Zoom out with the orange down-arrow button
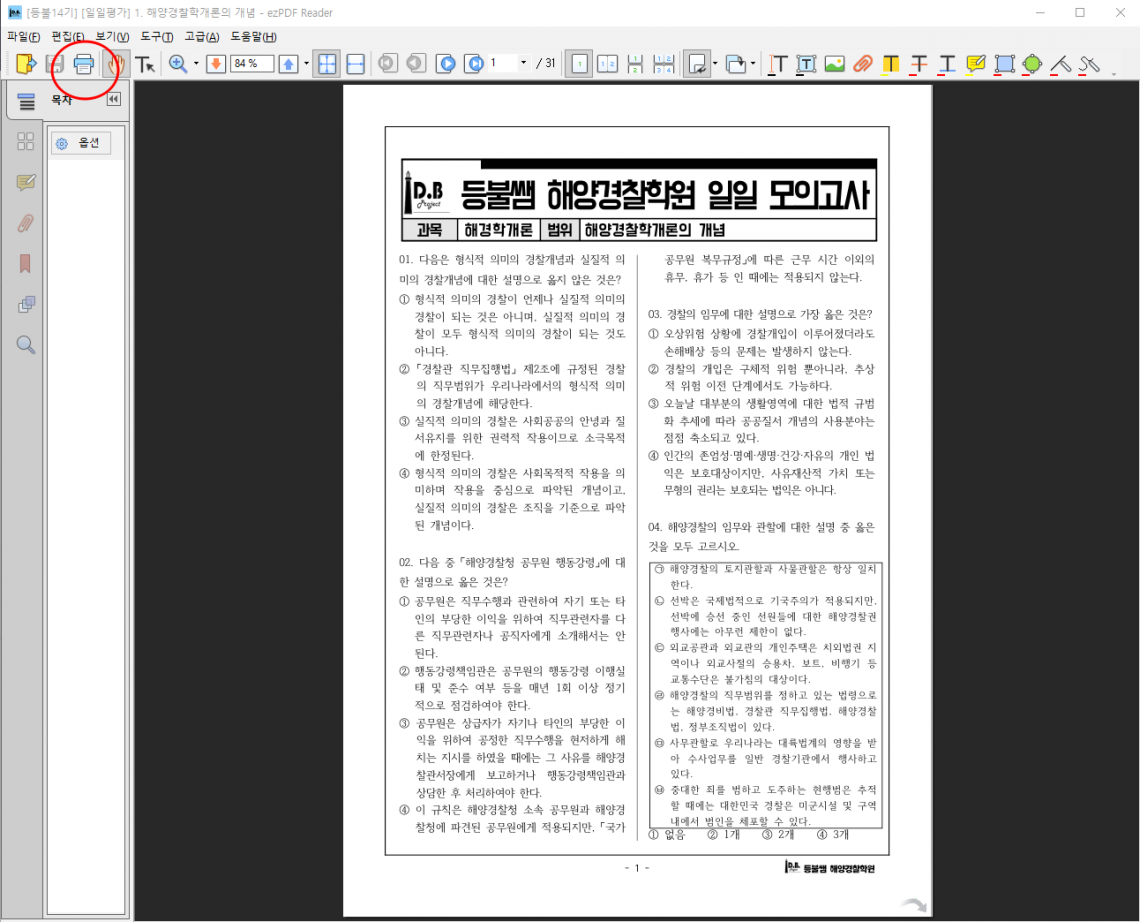Image resolution: width=1140 pixels, height=922 pixels. click(216, 64)
